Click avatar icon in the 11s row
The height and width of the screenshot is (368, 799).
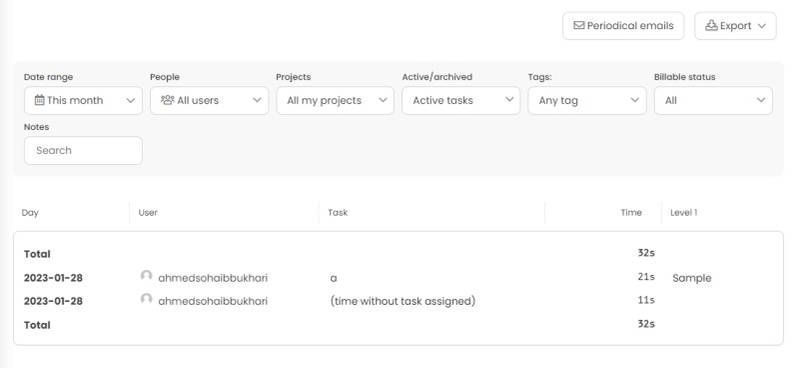(146, 299)
